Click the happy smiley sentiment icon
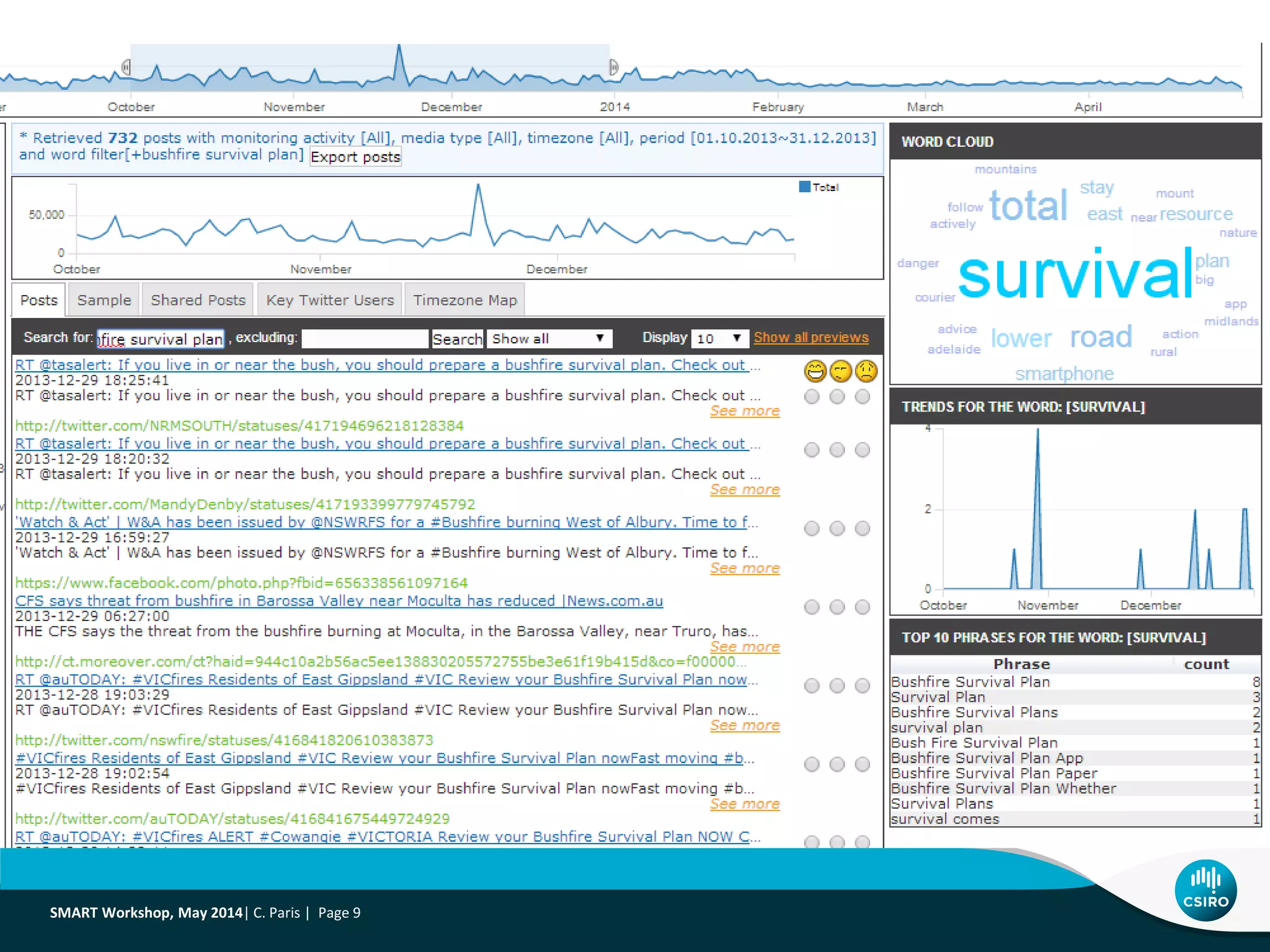This screenshot has height=952, width=1270. 815,371
